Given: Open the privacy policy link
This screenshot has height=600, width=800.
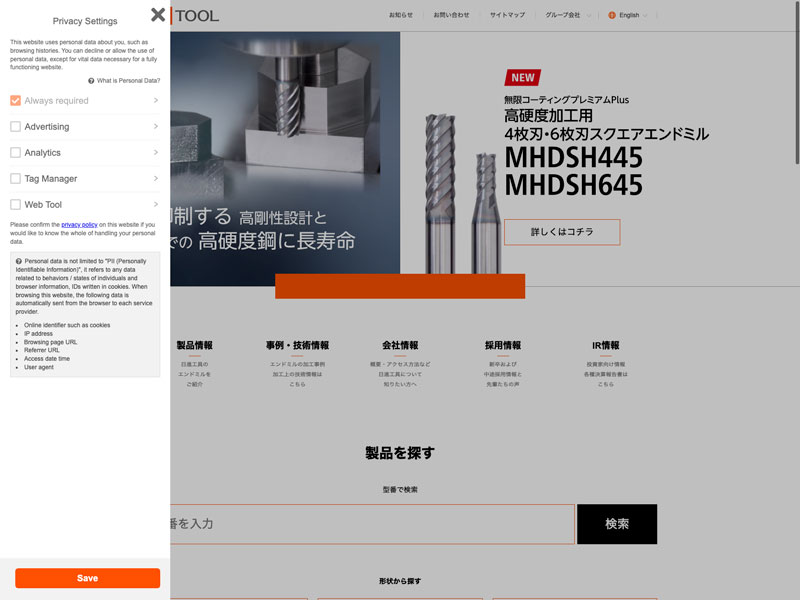Looking at the screenshot, I should point(79,225).
